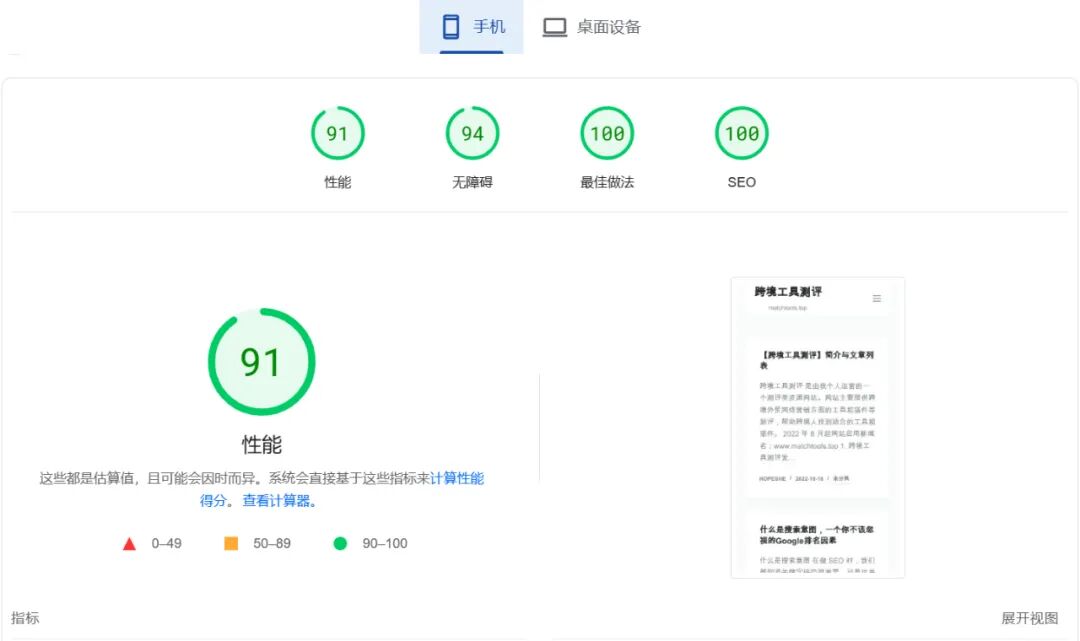Click the green 90–100 legend circle
Image resolution: width=1080 pixels, height=641 pixels.
tap(340, 543)
